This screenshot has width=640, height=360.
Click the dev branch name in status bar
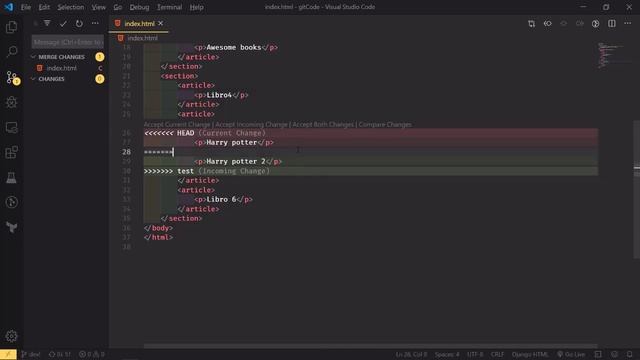[31, 354]
